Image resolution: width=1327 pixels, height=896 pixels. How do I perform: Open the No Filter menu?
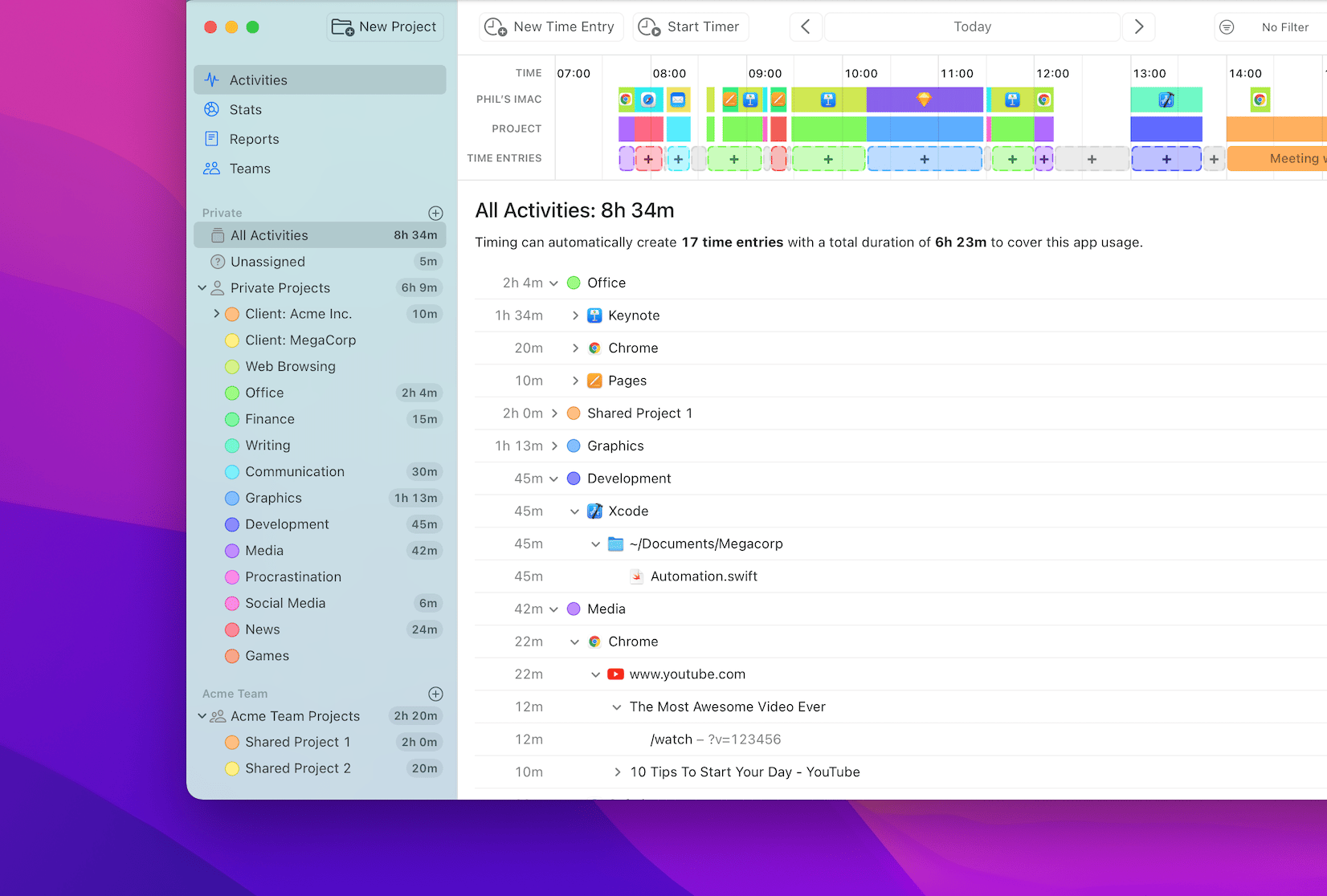click(x=1272, y=26)
